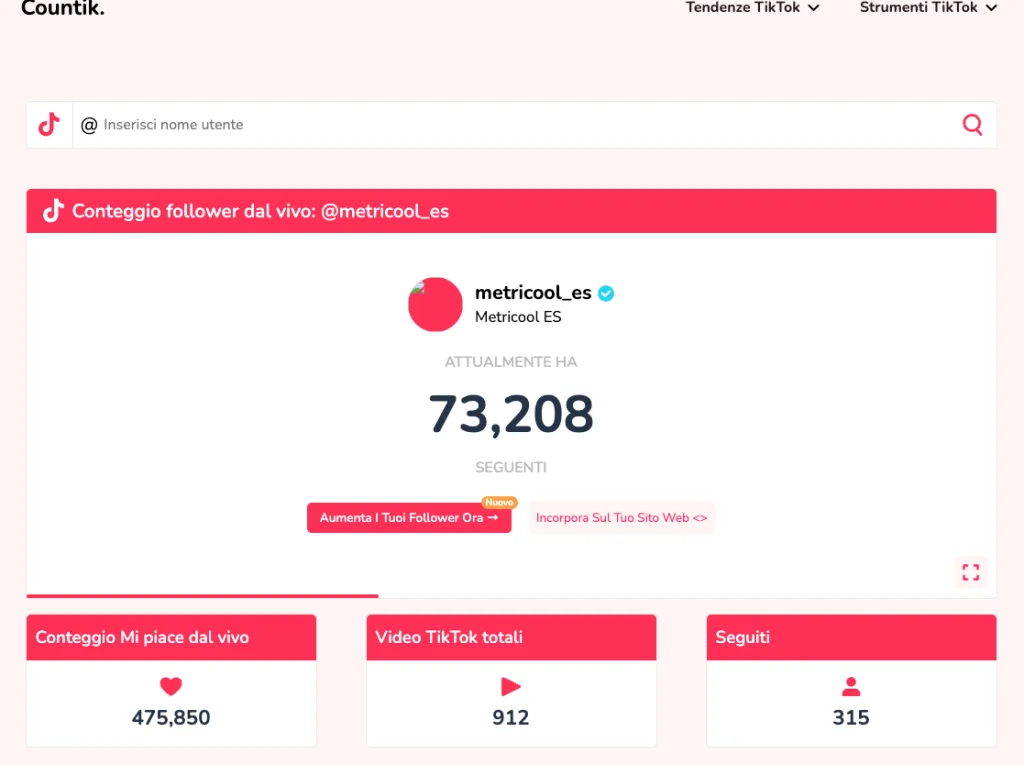This screenshot has height=765, width=1024.
Task: Click the blue verified badge next to metricool_es
Action: point(607,294)
